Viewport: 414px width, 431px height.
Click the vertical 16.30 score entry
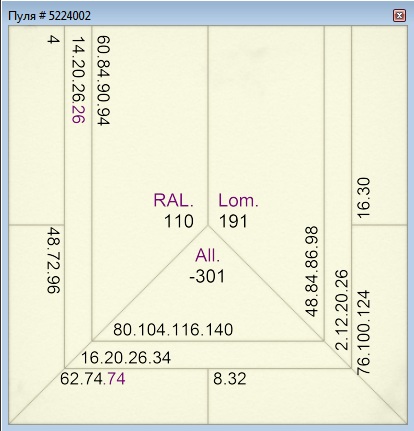363,198
